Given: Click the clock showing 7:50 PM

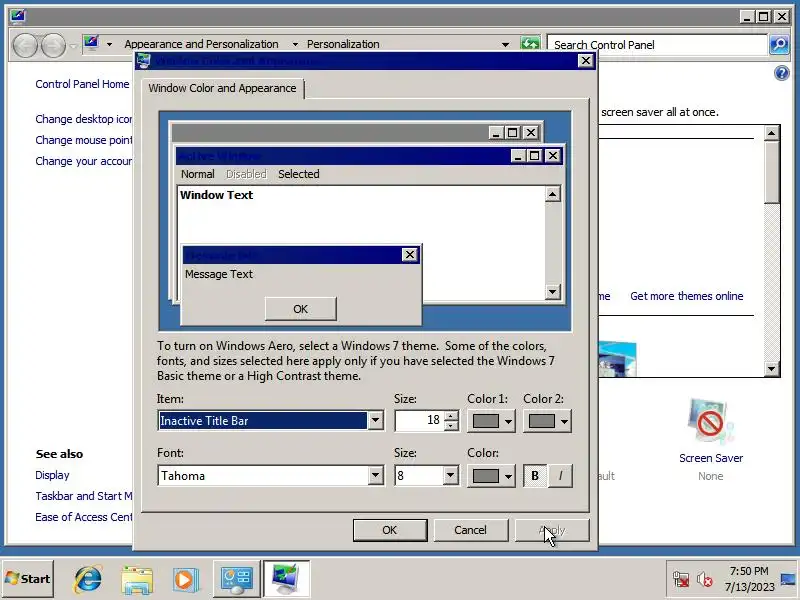Looking at the screenshot, I should [749, 571].
